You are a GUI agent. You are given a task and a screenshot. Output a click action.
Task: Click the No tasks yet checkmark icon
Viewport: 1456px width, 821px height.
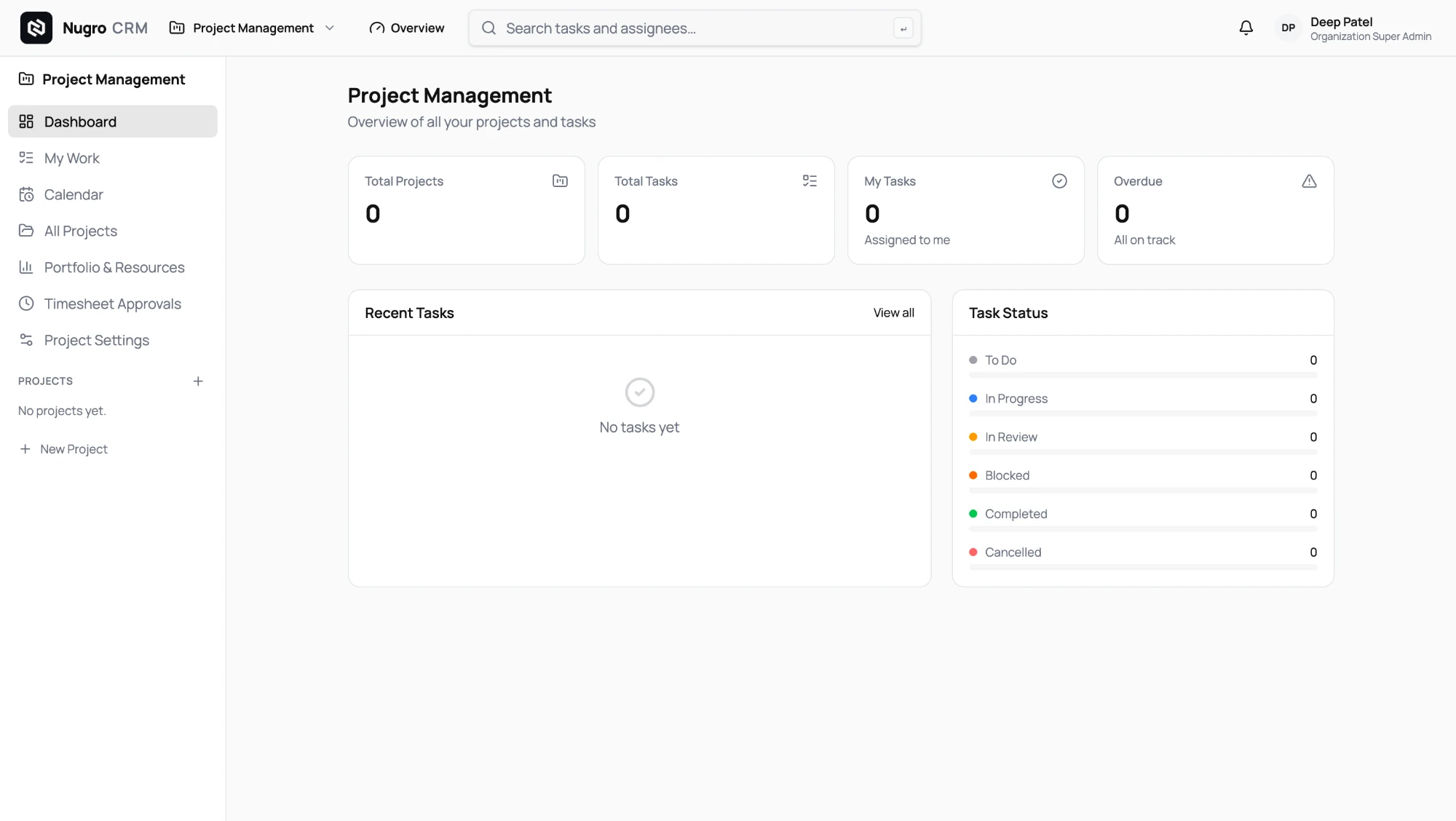click(x=639, y=392)
